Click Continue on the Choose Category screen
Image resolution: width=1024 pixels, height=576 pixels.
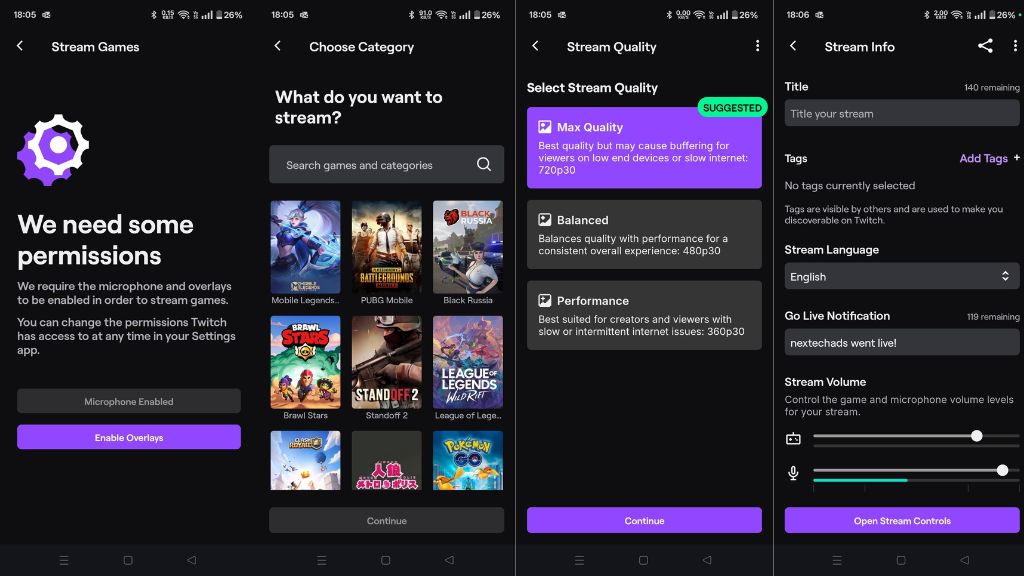click(387, 520)
